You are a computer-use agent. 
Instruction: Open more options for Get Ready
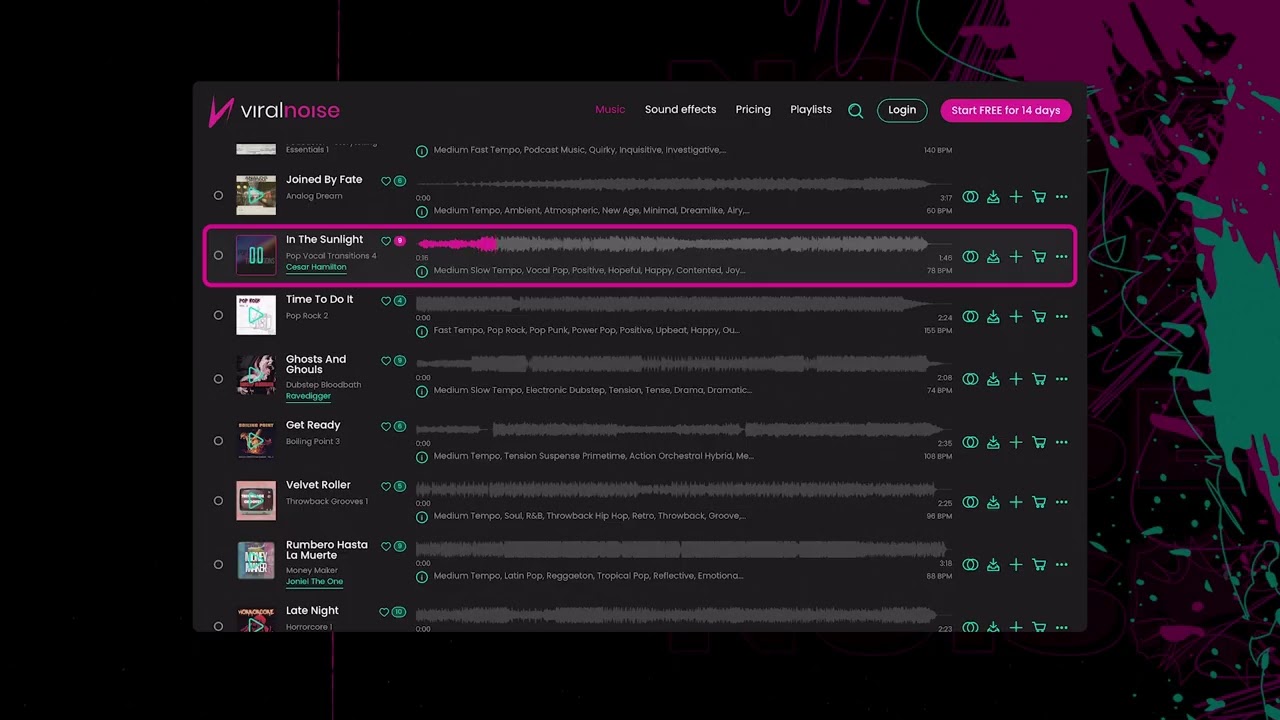tap(1062, 442)
